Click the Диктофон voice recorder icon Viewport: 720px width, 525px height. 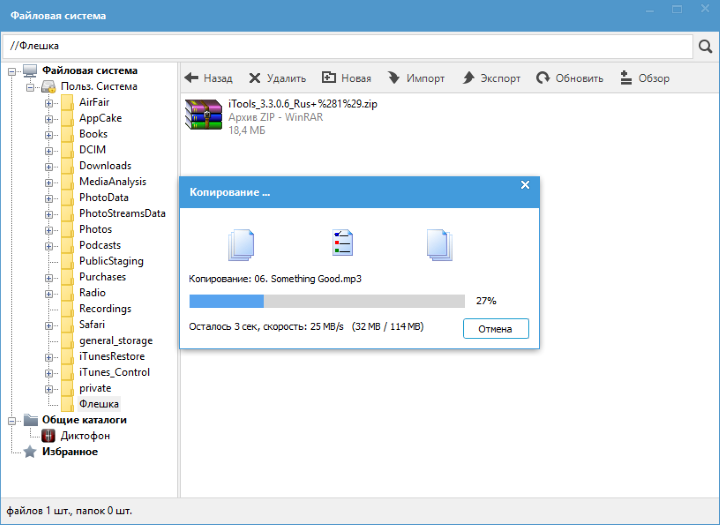point(48,435)
